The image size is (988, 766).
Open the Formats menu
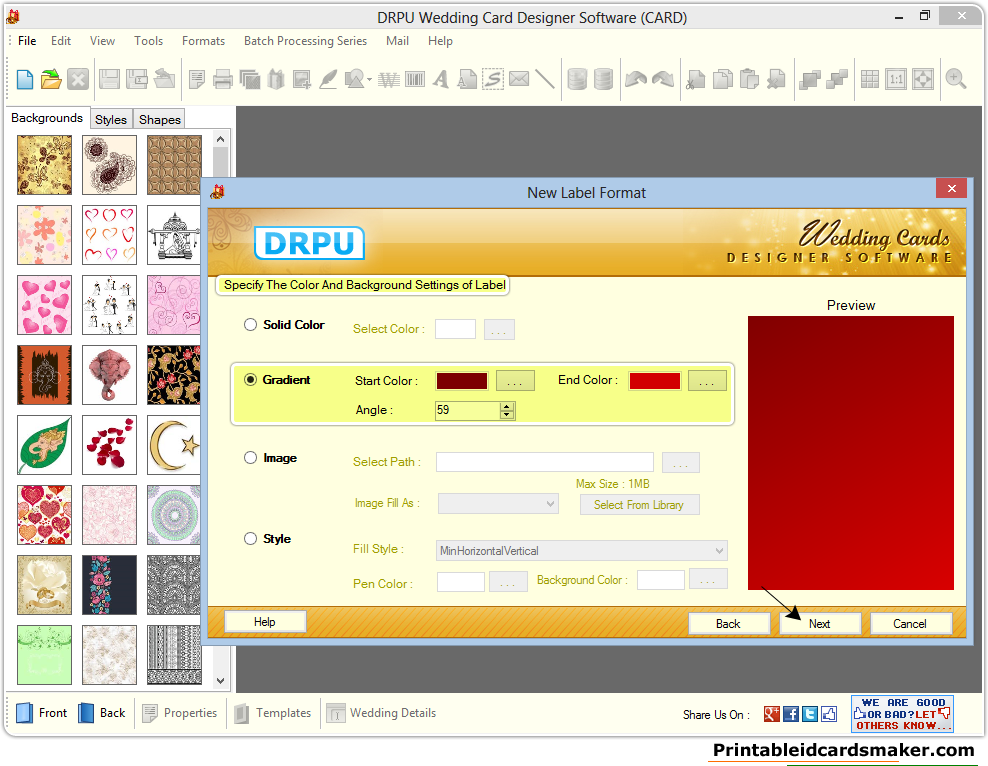pyautogui.click(x=204, y=41)
